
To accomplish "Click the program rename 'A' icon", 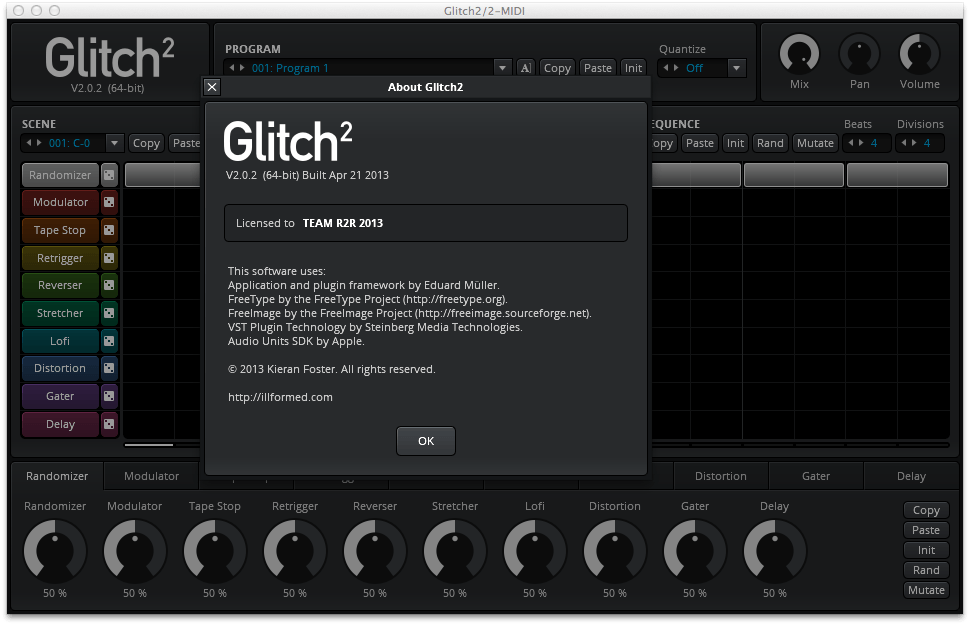I will (x=525, y=68).
